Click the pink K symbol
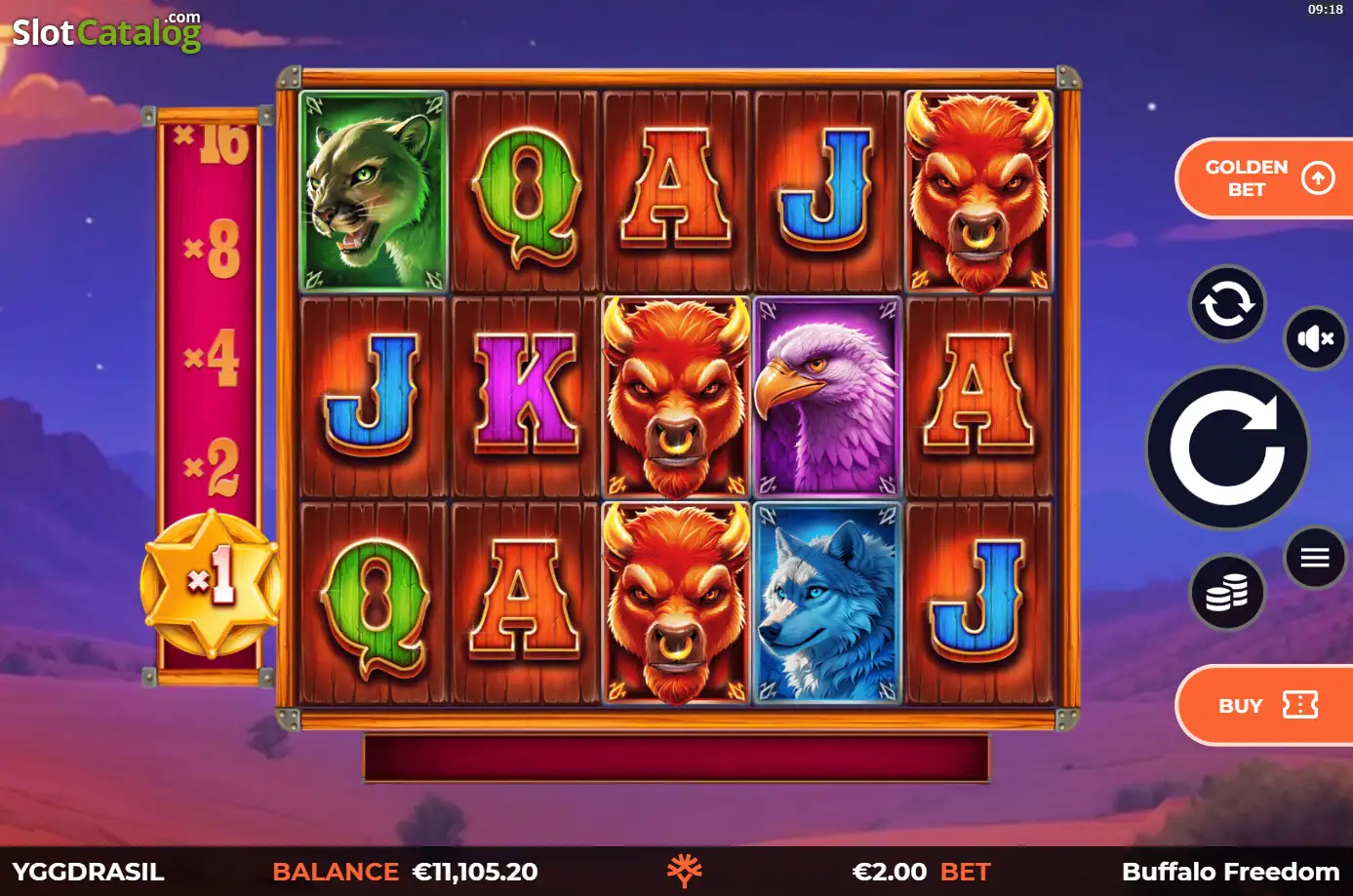 click(525, 395)
